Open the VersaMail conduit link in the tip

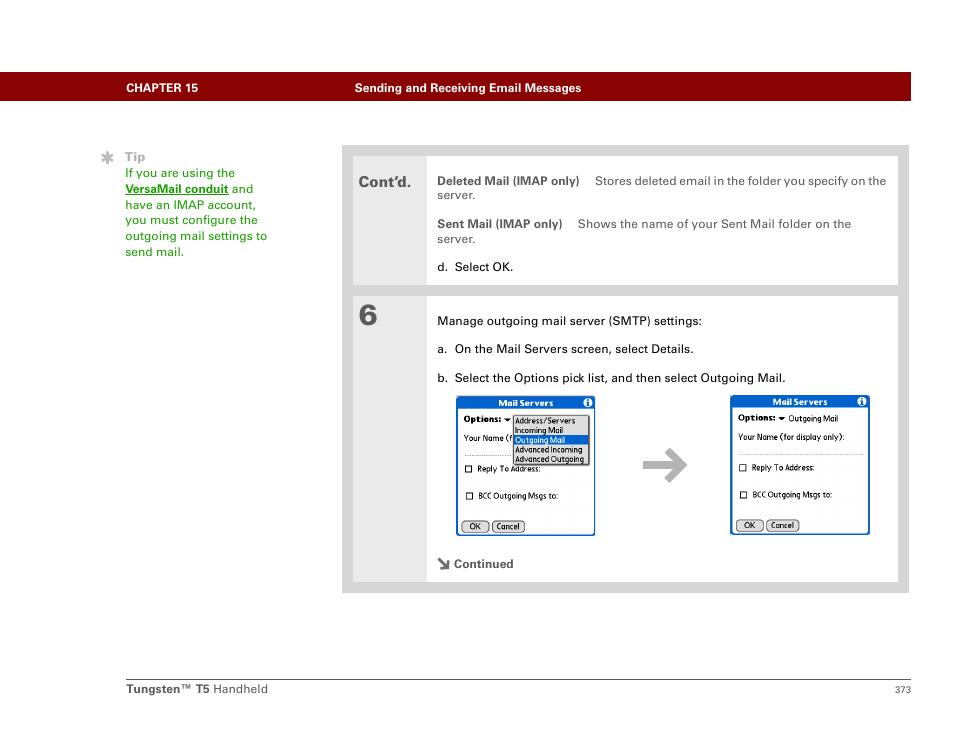(x=176, y=189)
